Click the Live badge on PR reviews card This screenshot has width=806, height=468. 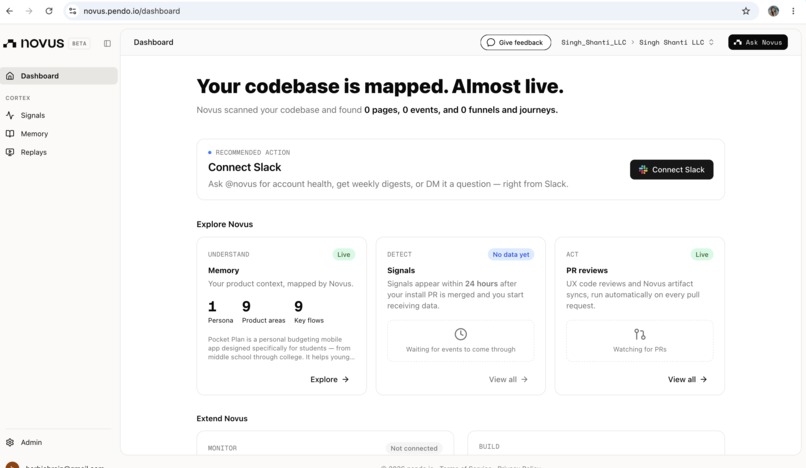[x=702, y=255]
